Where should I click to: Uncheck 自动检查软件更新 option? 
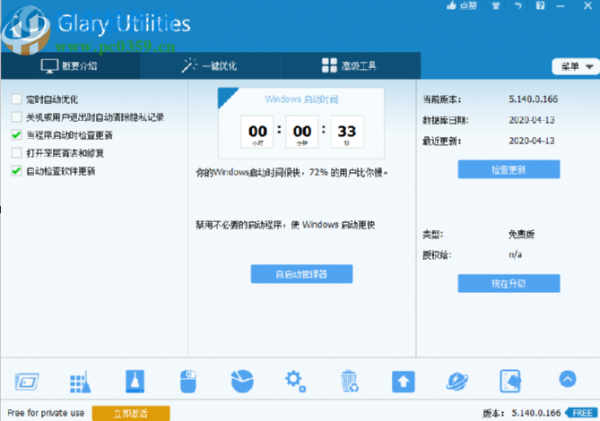(x=16, y=171)
